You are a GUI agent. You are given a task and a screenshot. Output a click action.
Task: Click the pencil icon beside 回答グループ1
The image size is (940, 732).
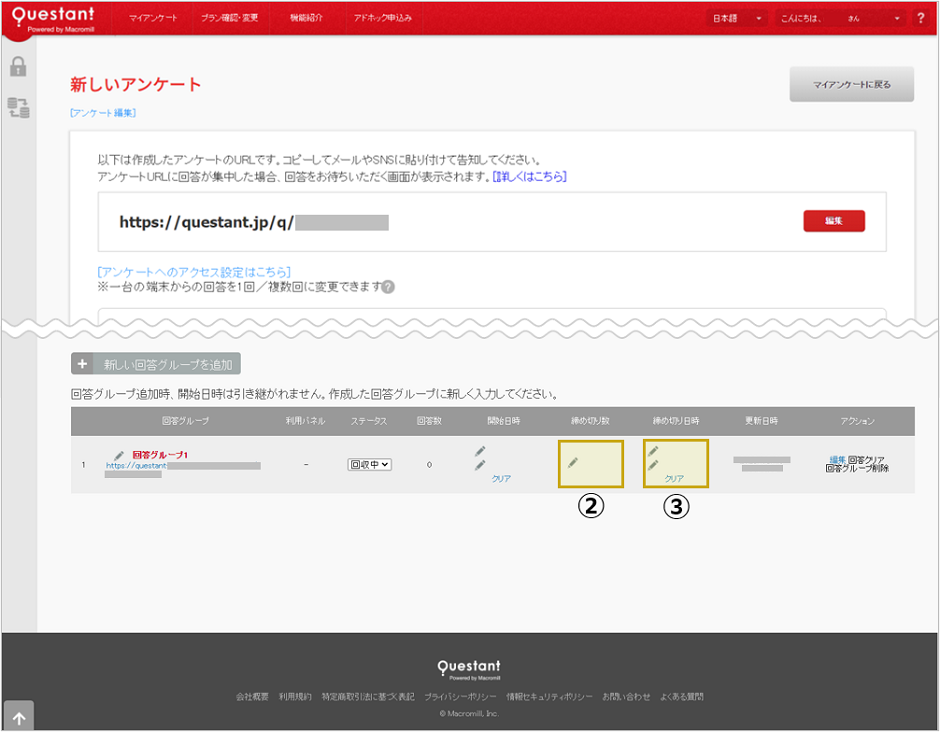point(119,456)
